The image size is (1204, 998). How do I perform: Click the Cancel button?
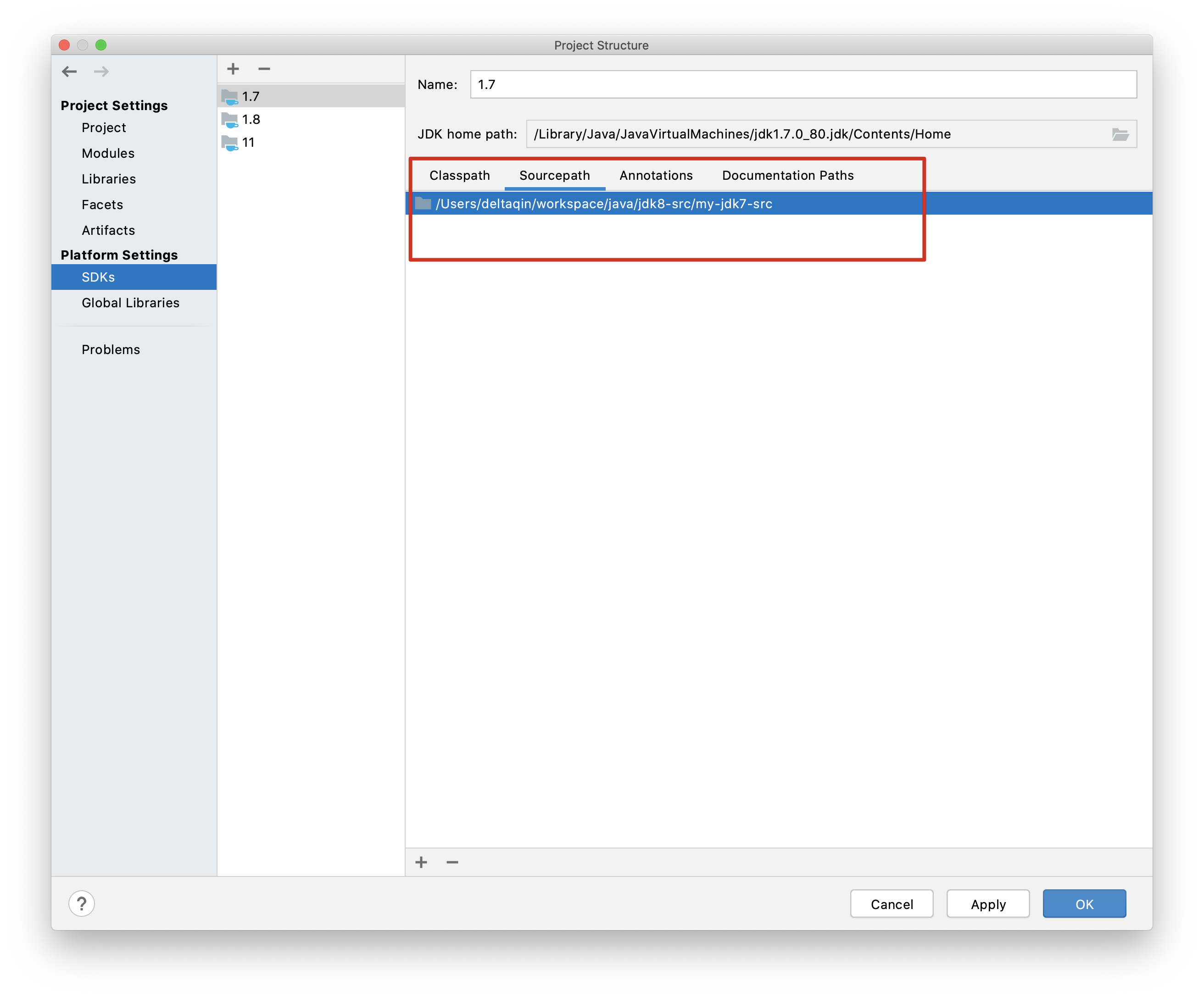(892, 904)
